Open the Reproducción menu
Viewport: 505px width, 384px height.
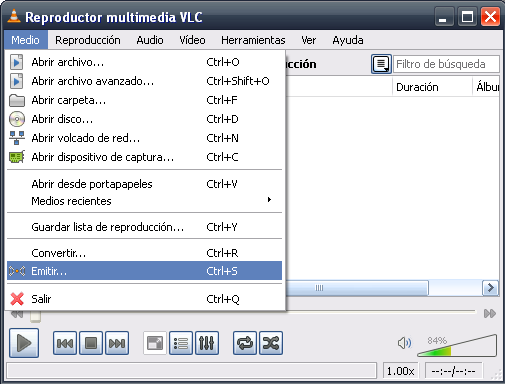click(x=88, y=40)
